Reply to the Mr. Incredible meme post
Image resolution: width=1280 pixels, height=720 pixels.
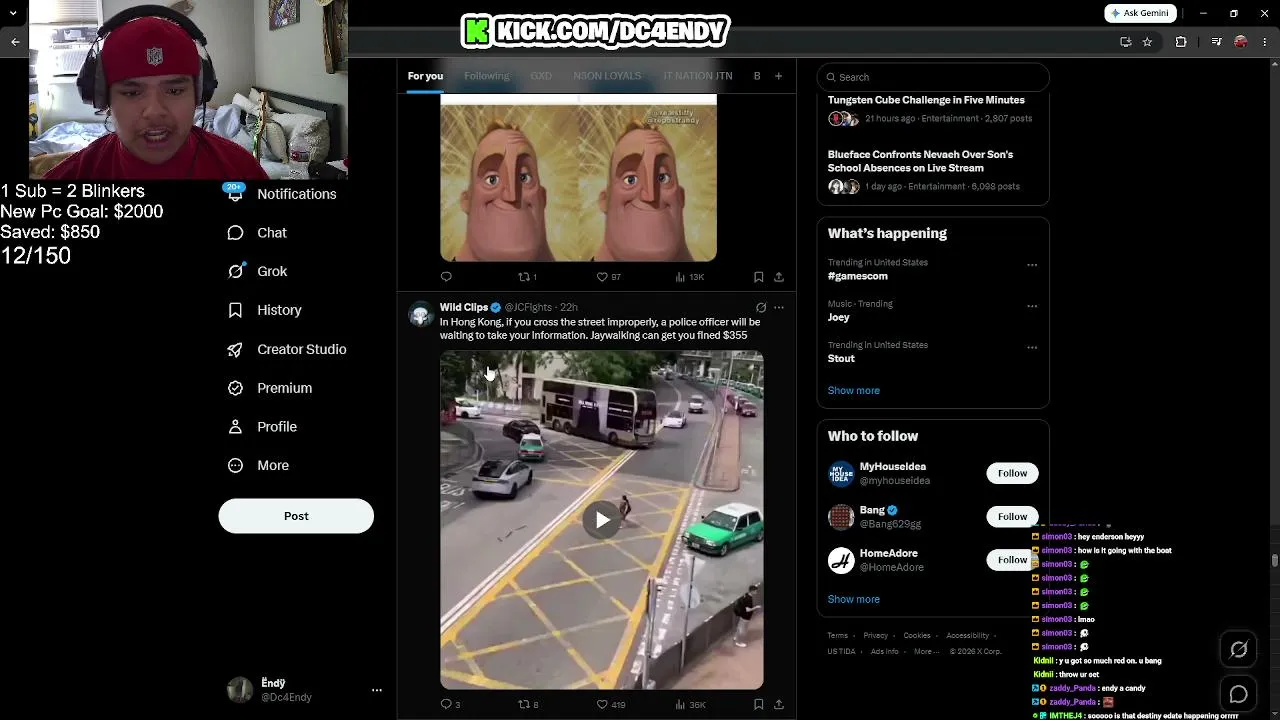(446, 277)
